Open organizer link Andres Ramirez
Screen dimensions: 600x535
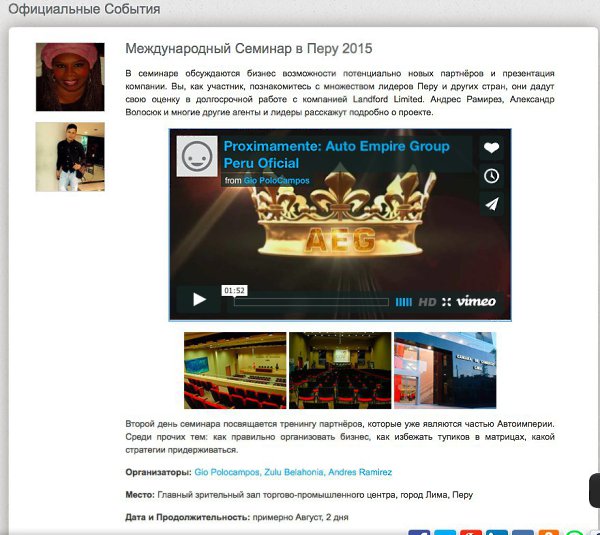(360, 472)
